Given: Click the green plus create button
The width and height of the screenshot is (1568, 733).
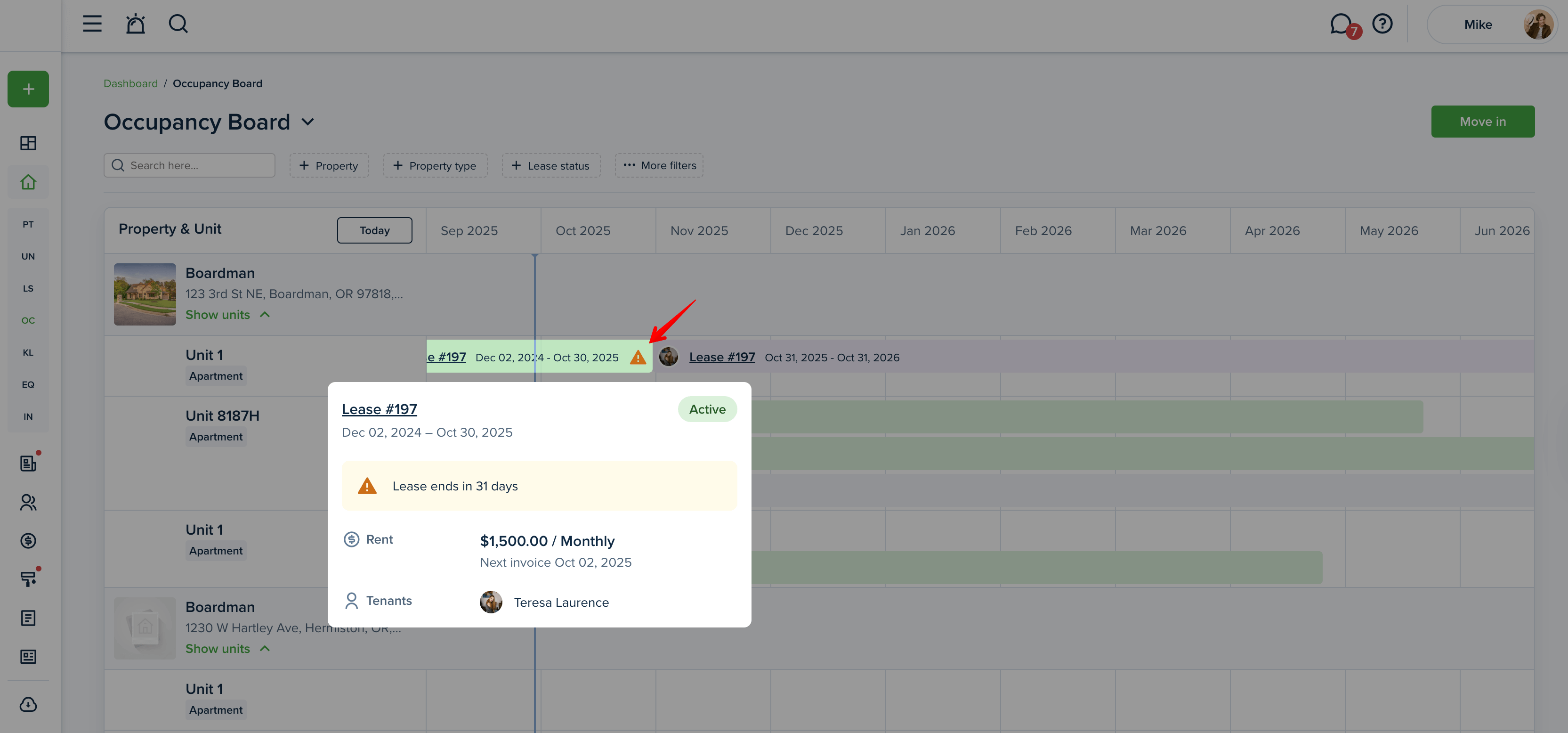Looking at the screenshot, I should click(x=28, y=89).
